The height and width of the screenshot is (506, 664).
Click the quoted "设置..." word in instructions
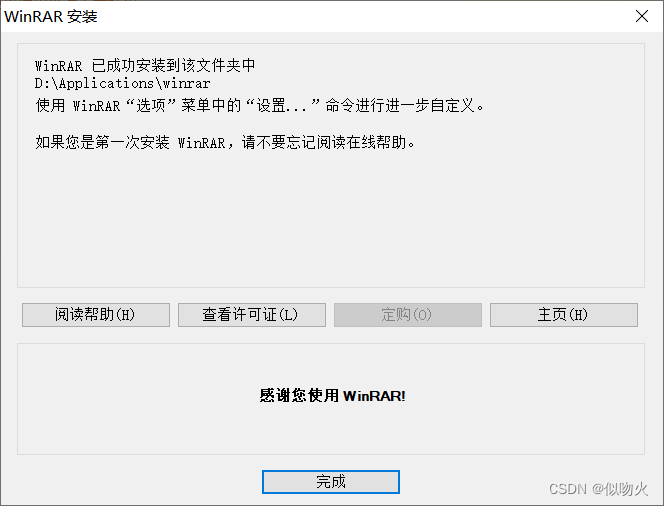[282, 105]
